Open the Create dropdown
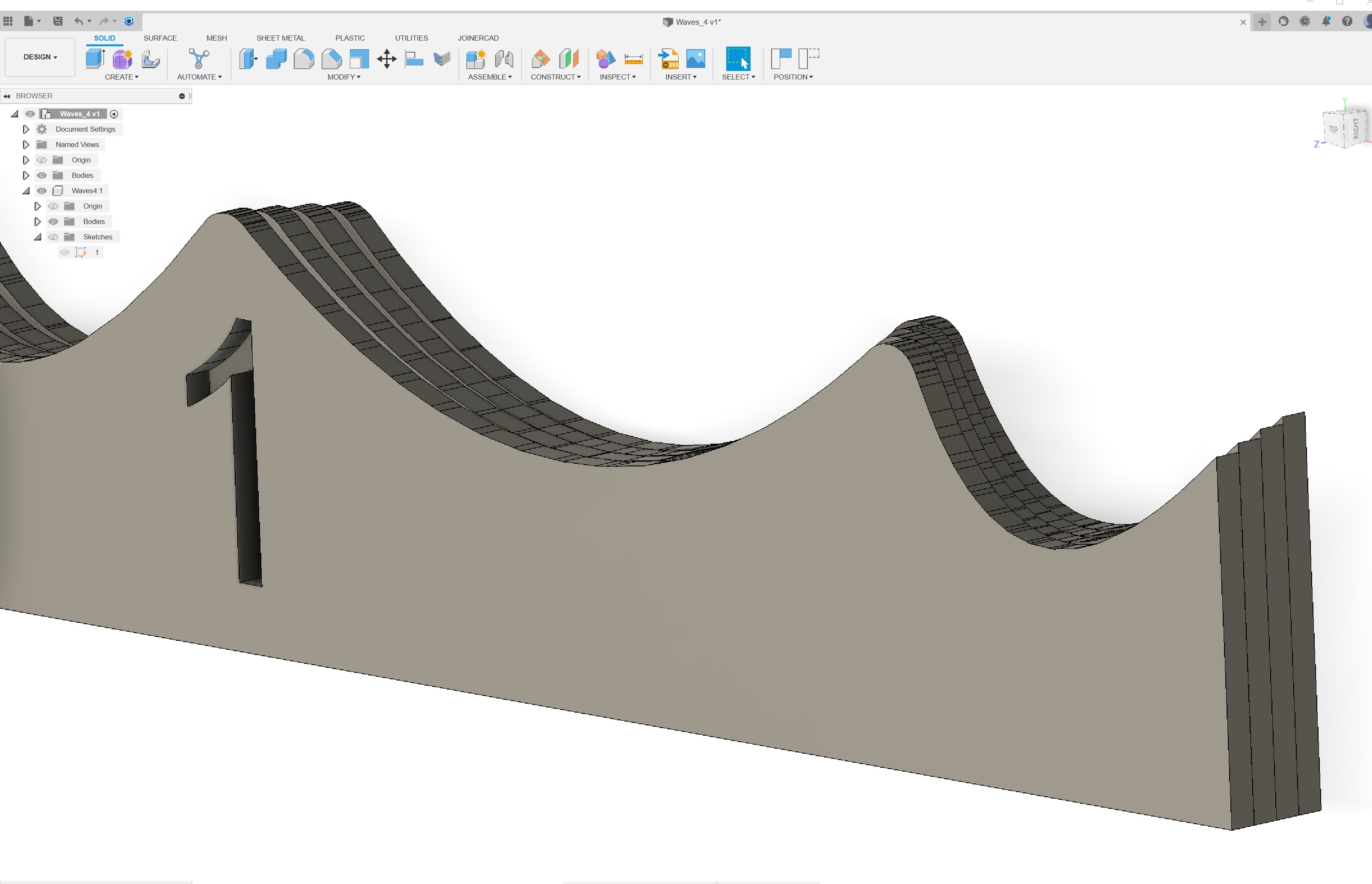Viewport: 1372px width, 884px height. tap(122, 77)
